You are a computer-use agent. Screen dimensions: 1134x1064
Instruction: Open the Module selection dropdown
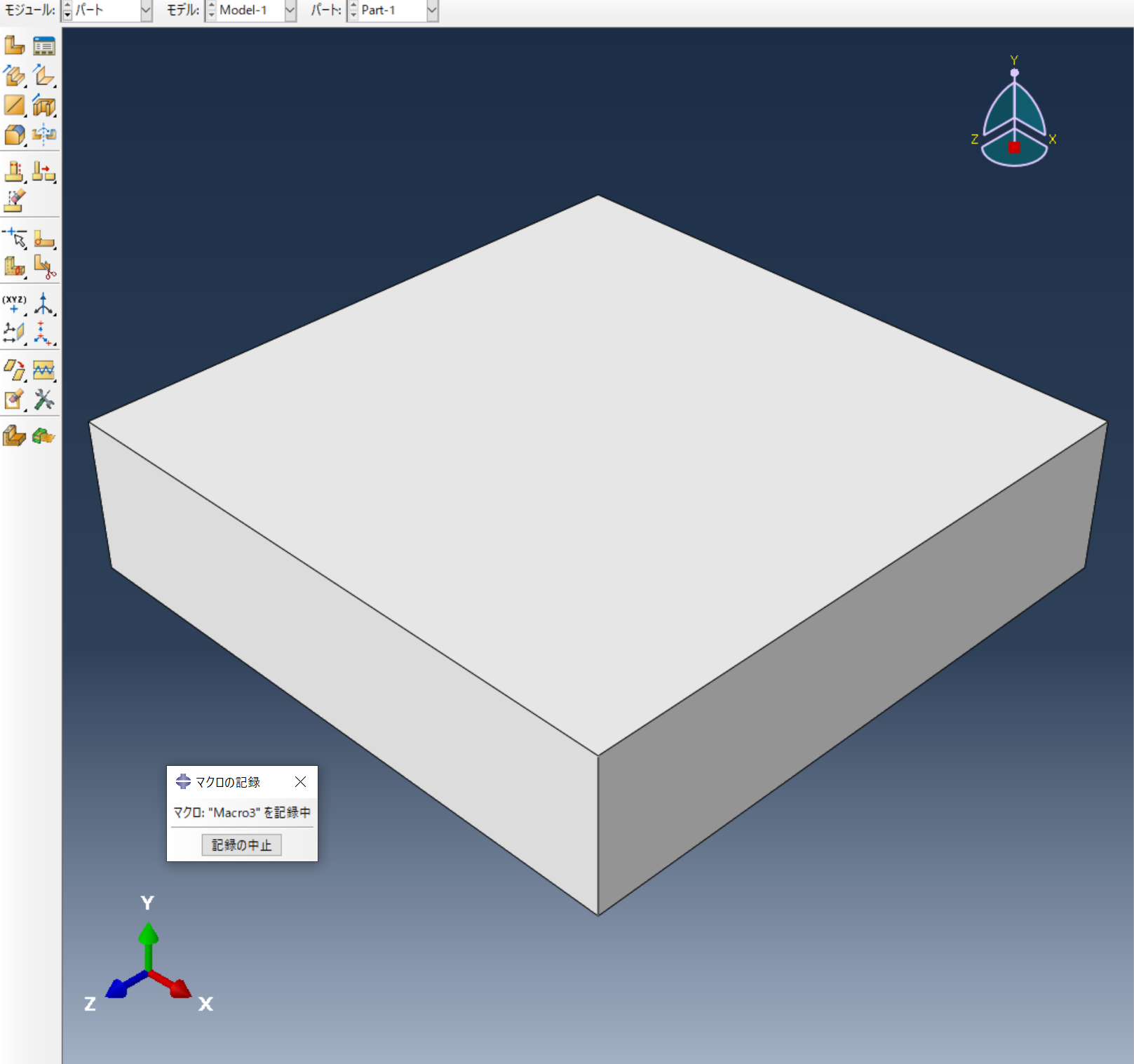[x=144, y=10]
